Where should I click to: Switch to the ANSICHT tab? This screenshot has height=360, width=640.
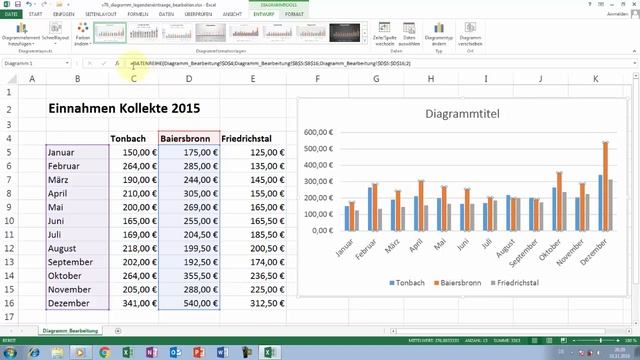[232, 14]
